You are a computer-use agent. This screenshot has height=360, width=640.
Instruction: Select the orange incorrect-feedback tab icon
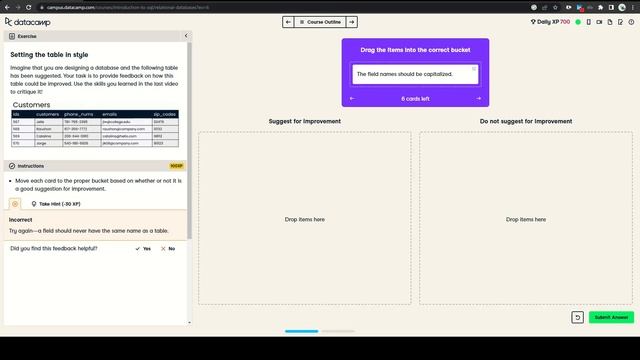tap(15, 204)
